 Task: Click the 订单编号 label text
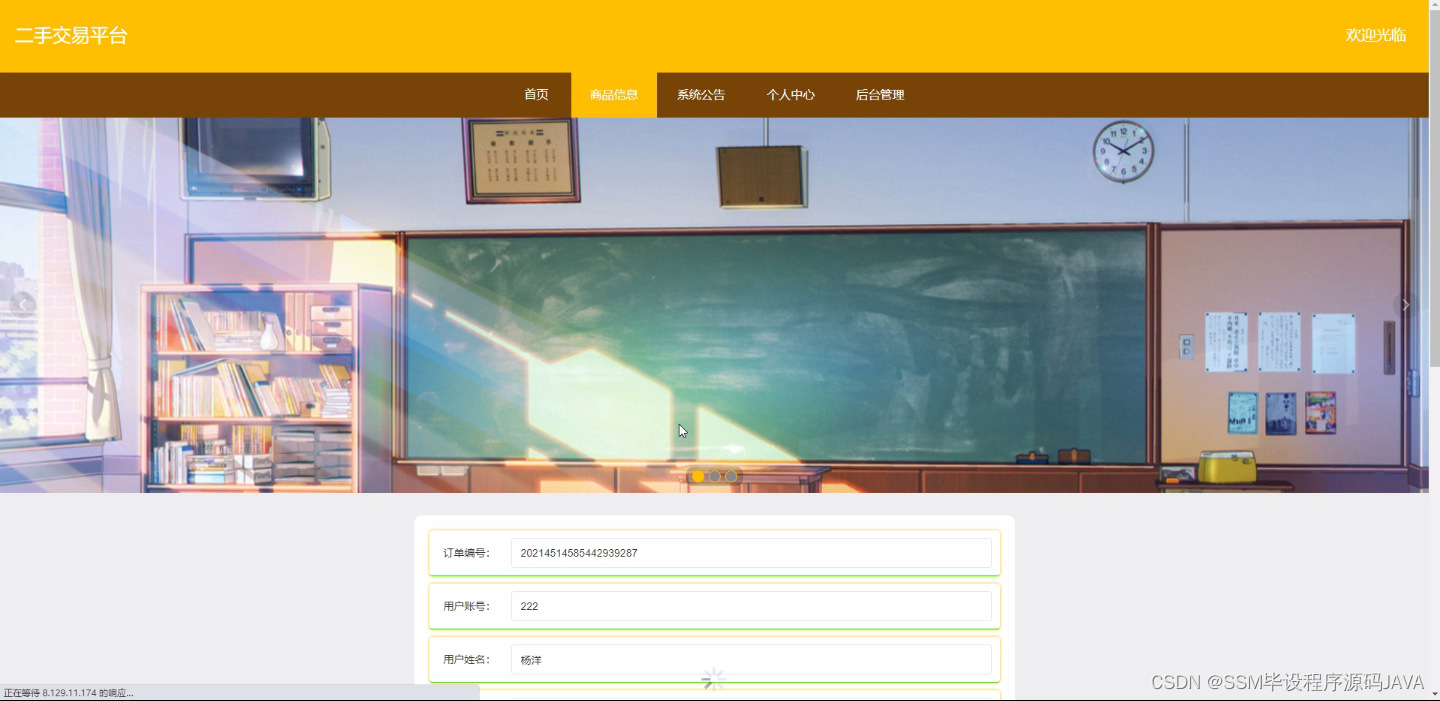pos(467,553)
